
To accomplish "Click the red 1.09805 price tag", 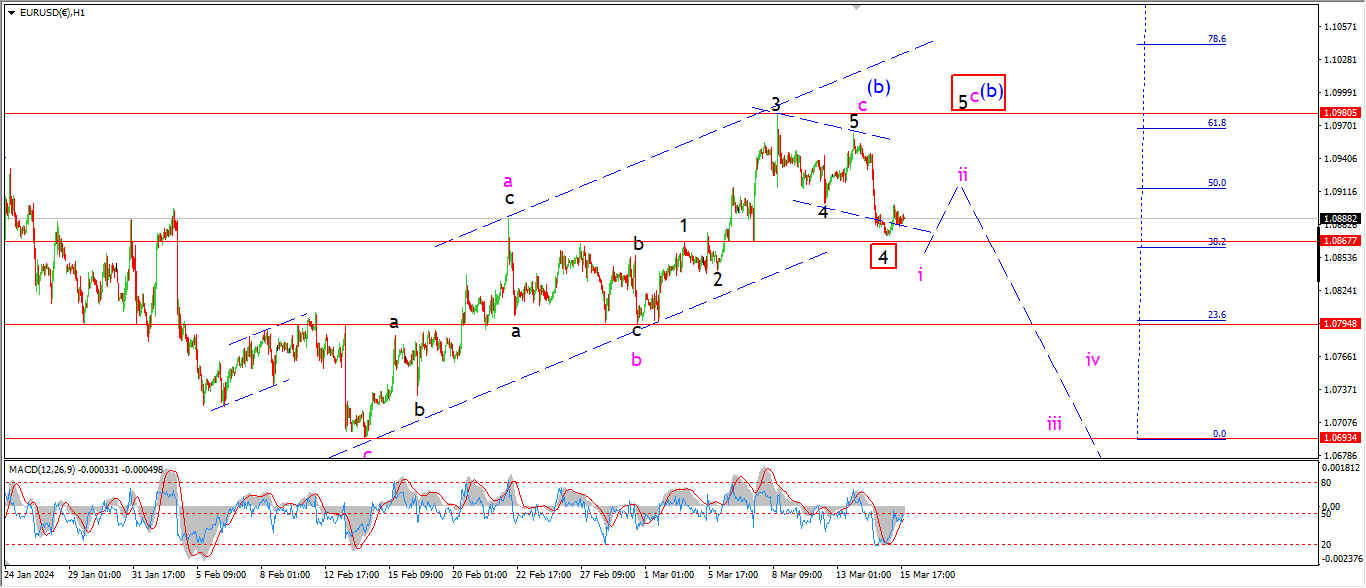I will coord(1340,113).
